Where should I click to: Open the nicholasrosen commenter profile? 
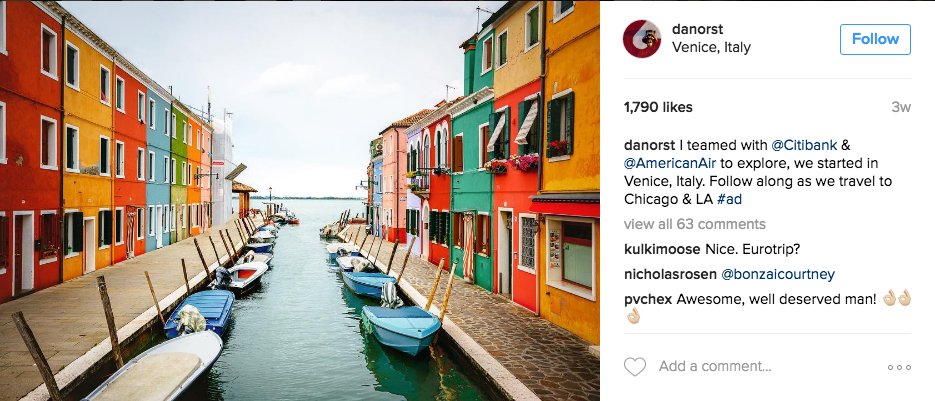click(x=670, y=274)
